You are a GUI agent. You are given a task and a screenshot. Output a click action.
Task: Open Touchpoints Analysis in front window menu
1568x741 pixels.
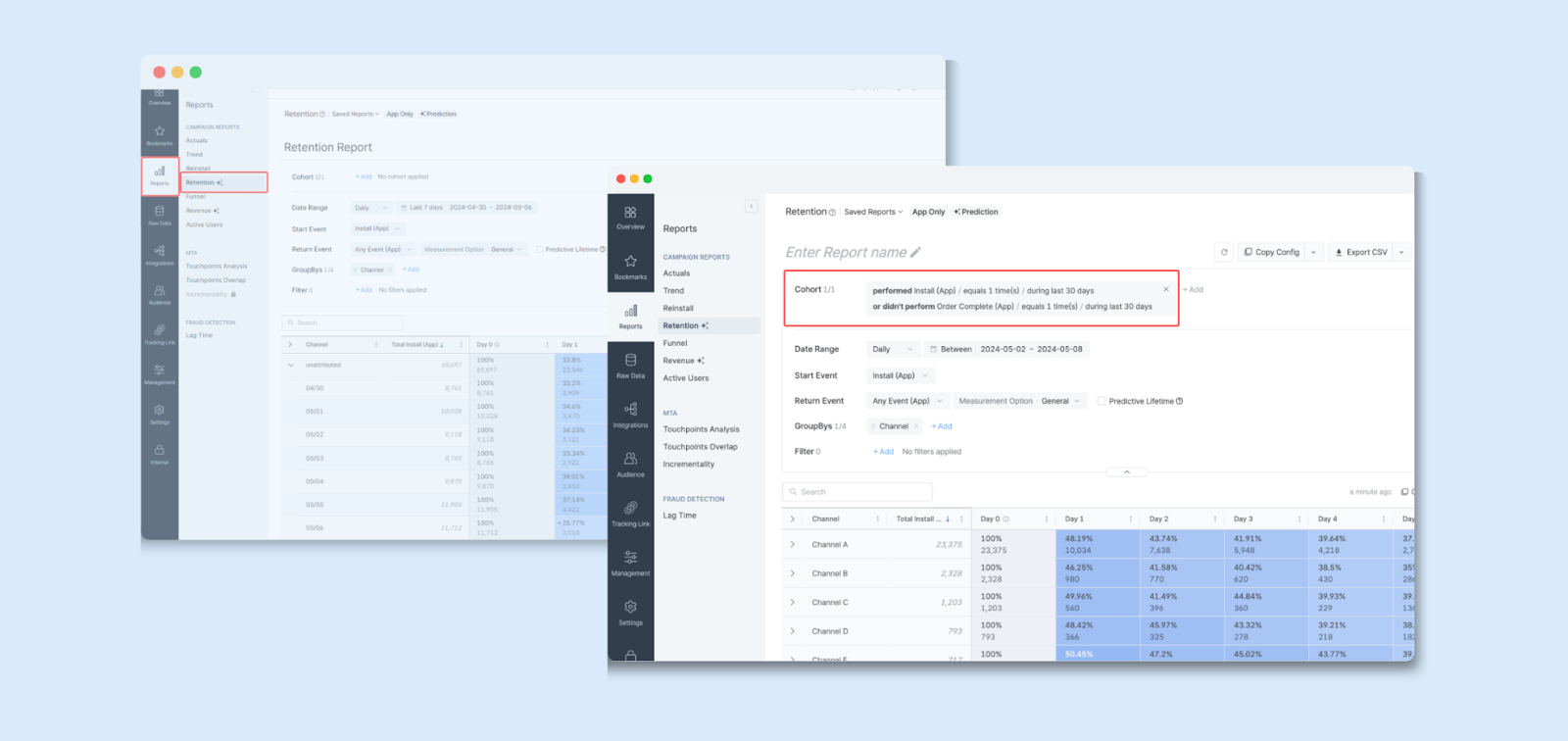point(701,429)
